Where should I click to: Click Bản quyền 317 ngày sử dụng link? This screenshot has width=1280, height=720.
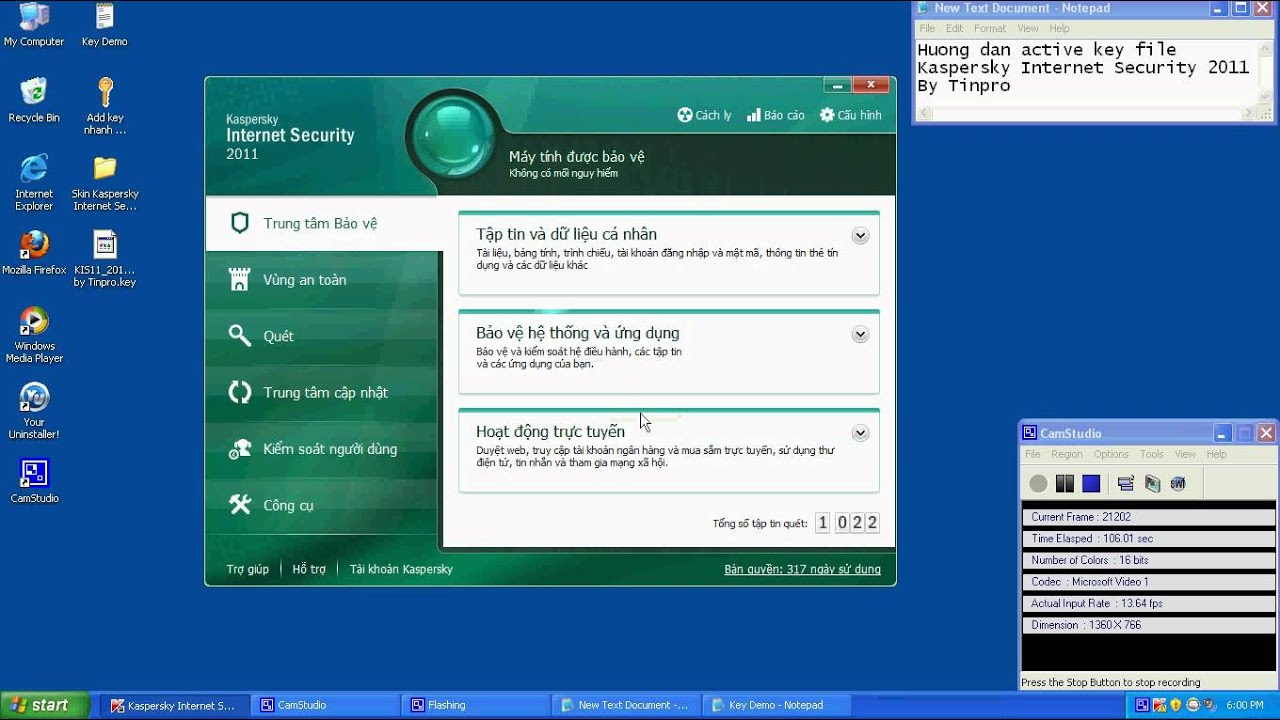pos(802,569)
